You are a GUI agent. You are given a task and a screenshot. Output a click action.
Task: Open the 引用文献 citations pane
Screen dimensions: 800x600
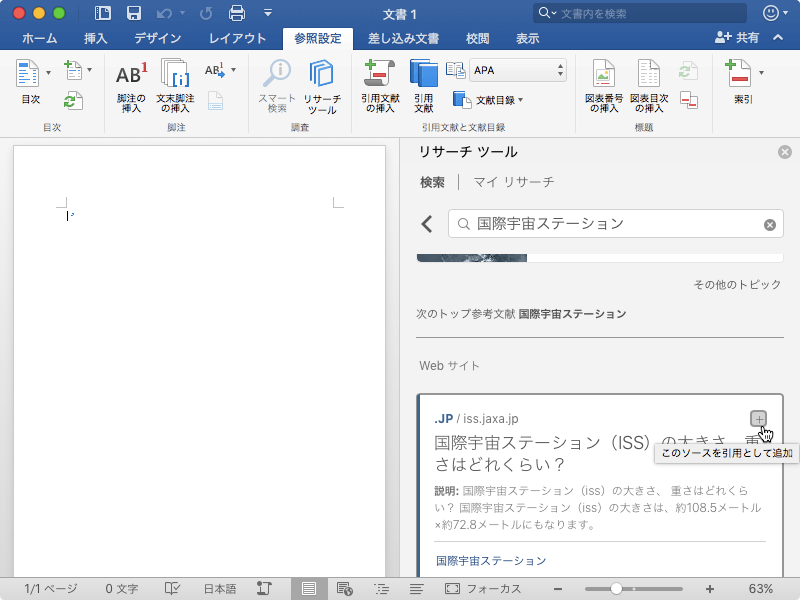[x=423, y=86]
